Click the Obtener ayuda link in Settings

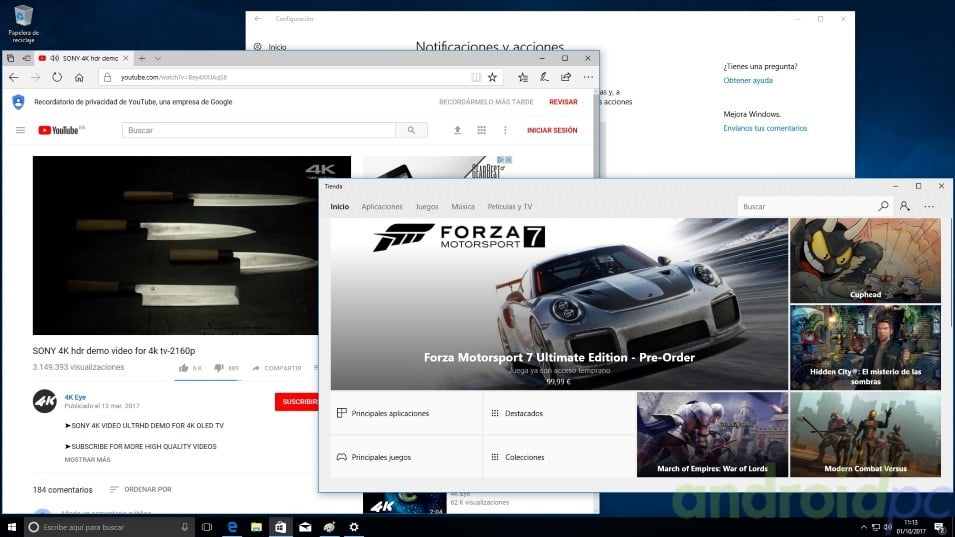click(748, 80)
